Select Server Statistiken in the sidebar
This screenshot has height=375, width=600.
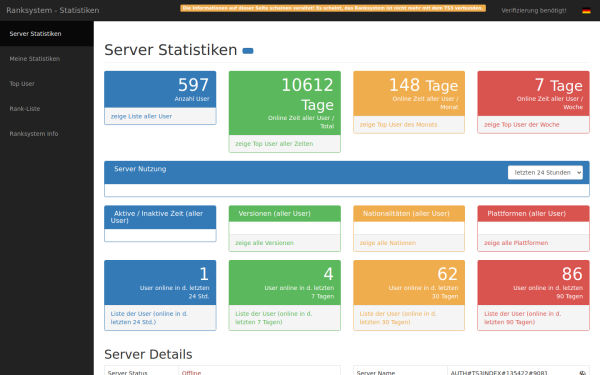47,34
